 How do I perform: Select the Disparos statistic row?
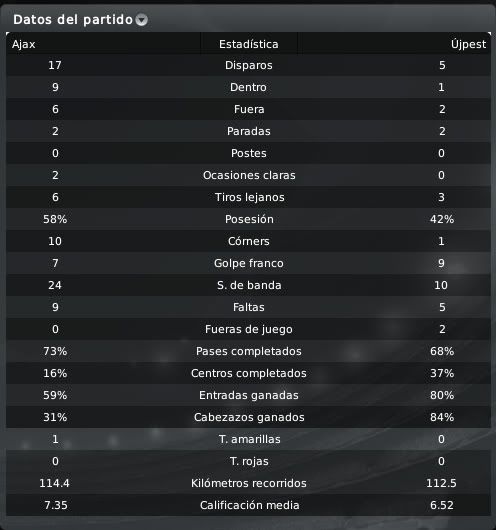[249, 65]
